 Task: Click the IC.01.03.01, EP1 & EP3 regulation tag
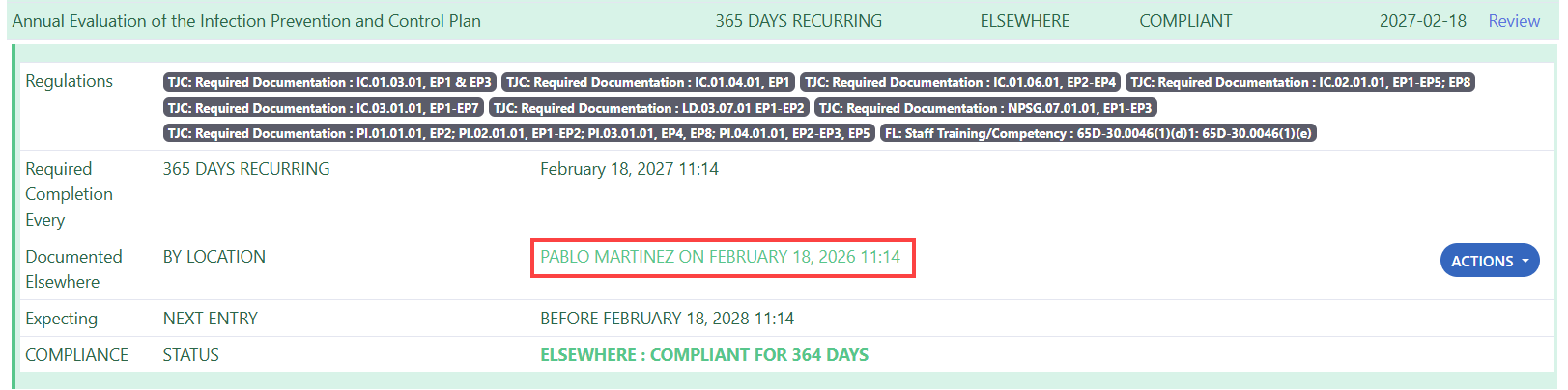[x=329, y=83]
